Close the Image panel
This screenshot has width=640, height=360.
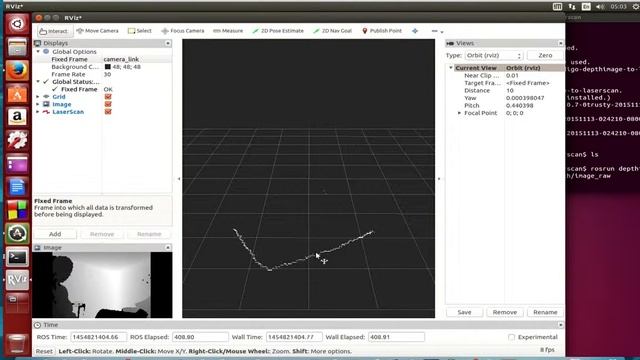click(x=168, y=248)
